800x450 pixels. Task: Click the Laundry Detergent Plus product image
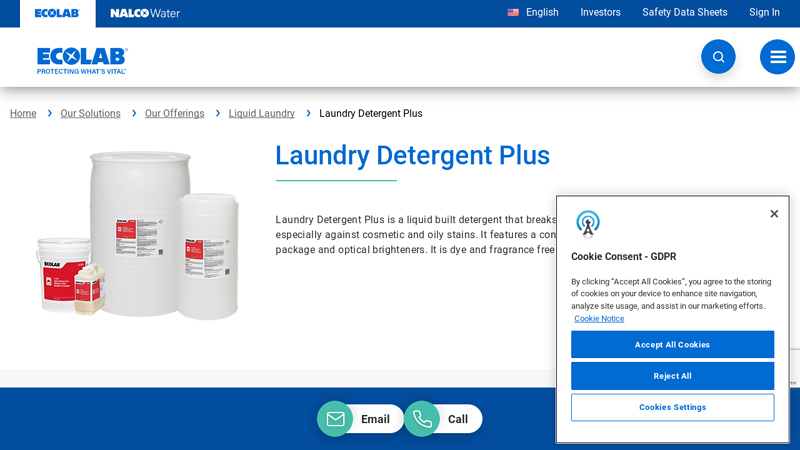click(x=137, y=235)
